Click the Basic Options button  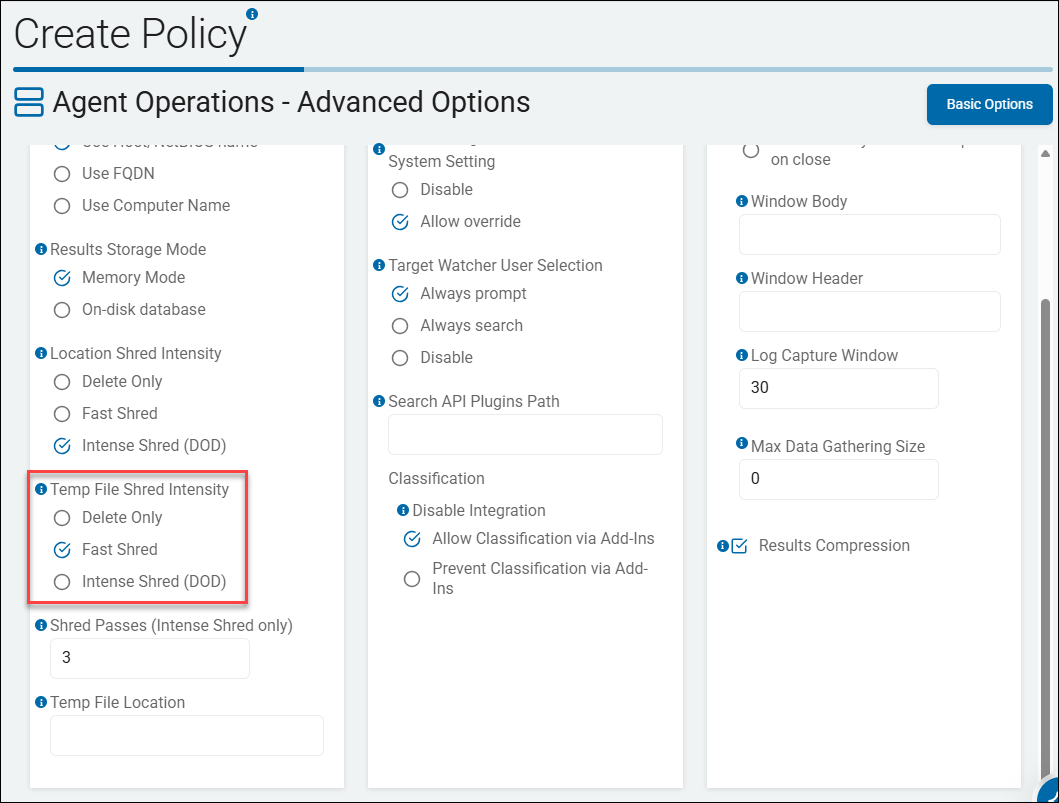[x=989, y=104]
